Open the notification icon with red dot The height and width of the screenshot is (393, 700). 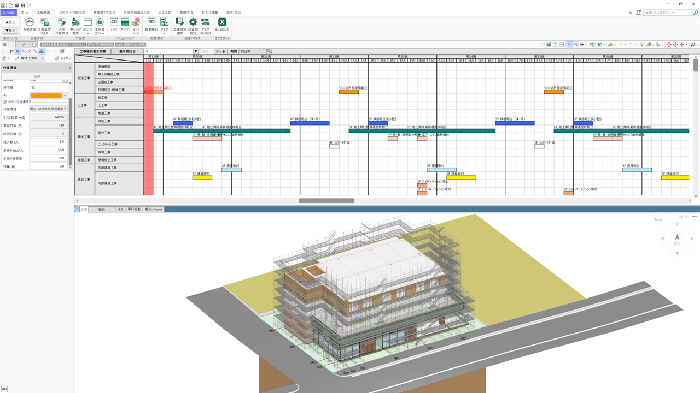638,13
